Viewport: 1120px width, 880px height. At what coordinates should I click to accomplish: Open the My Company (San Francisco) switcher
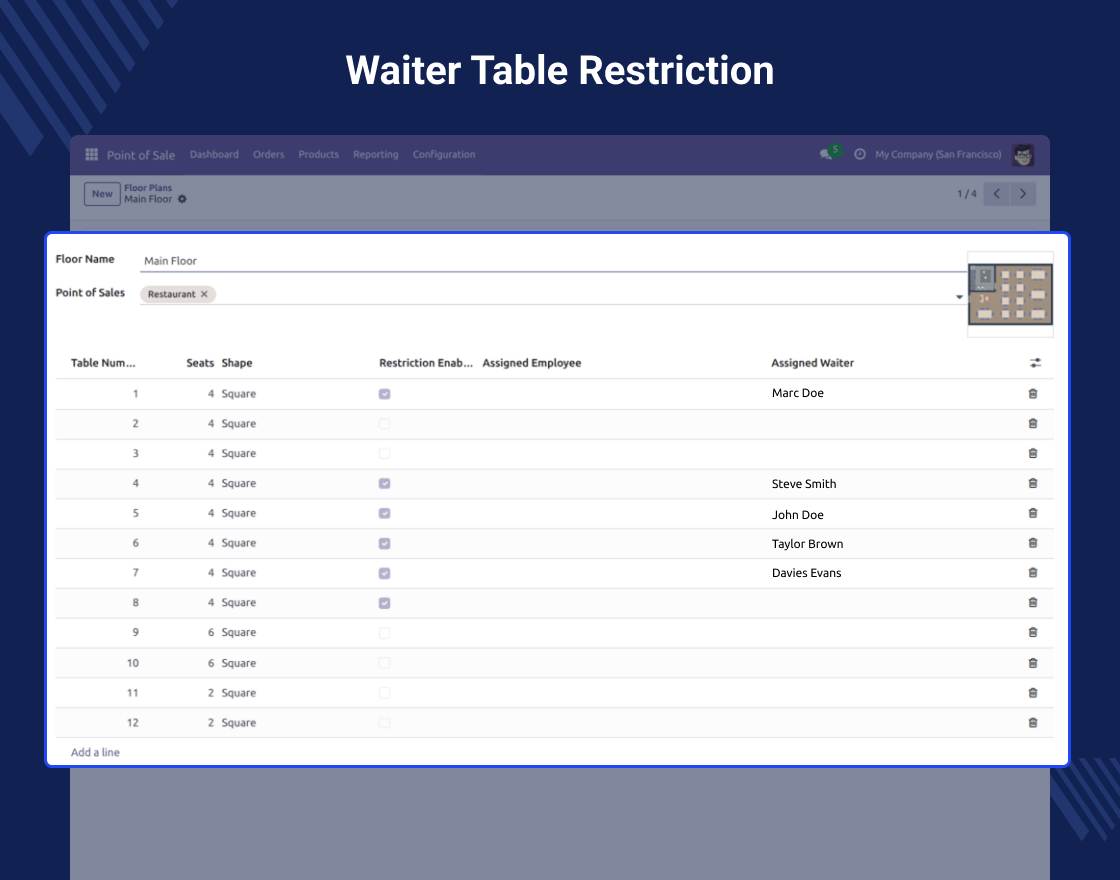(938, 154)
